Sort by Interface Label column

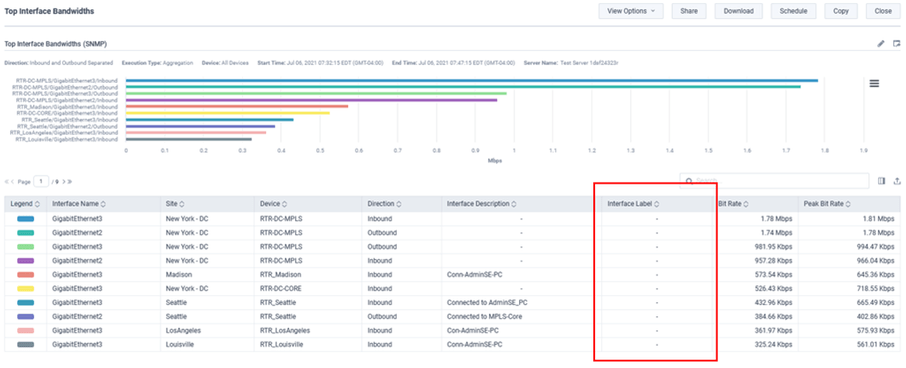point(633,204)
